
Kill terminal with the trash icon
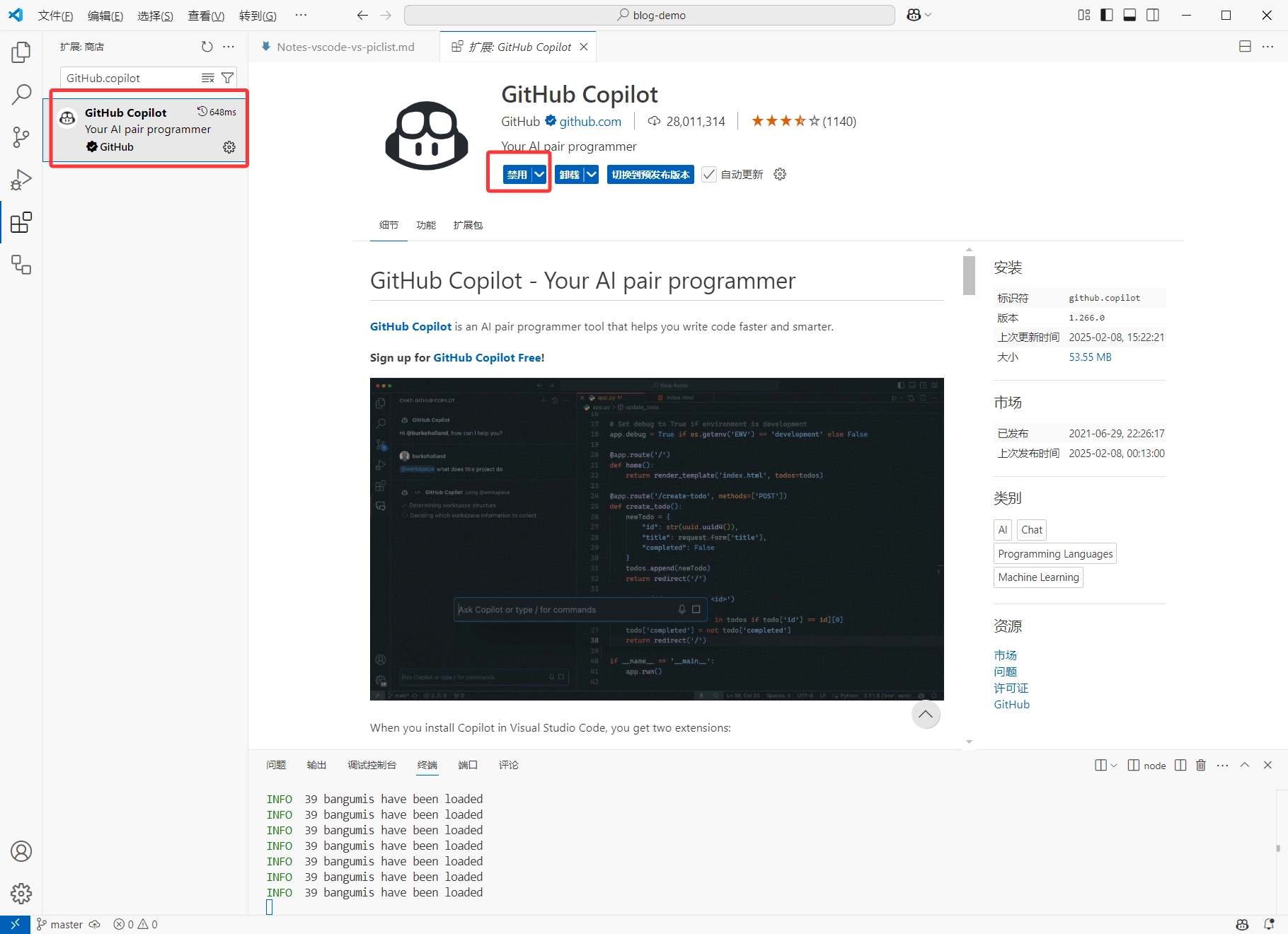1201,765
